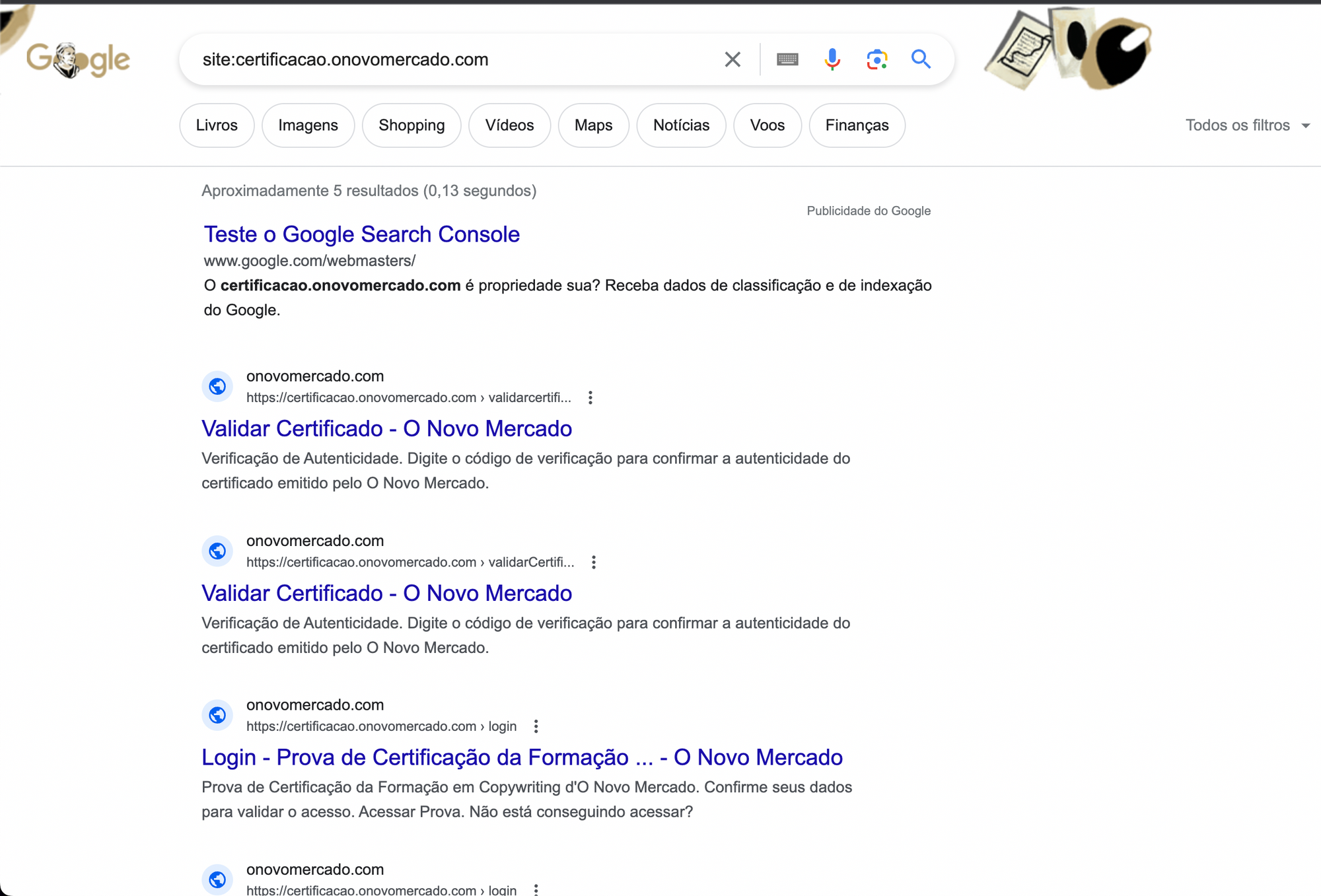The image size is (1321, 896).
Task: Open the on-screen keyboard icon
Action: tap(787, 59)
